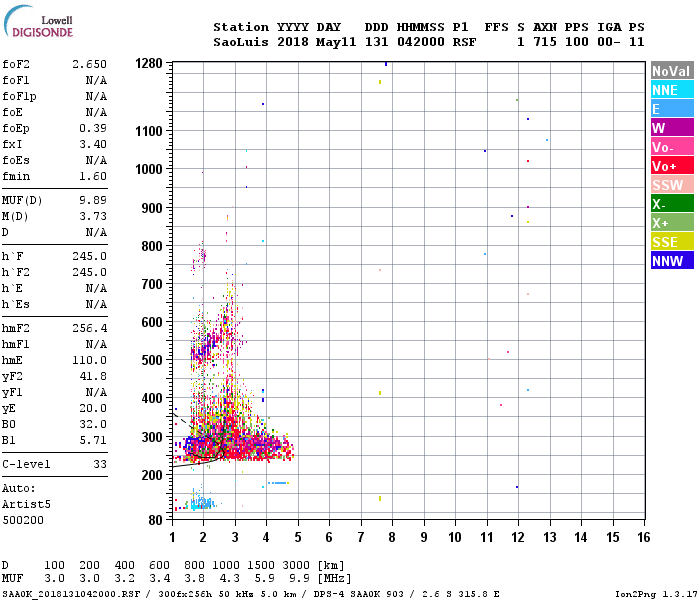Click the MUF(D) value 9.89
Image resolution: width=700 pixels, height=600 pixels.
click(93, 200)
